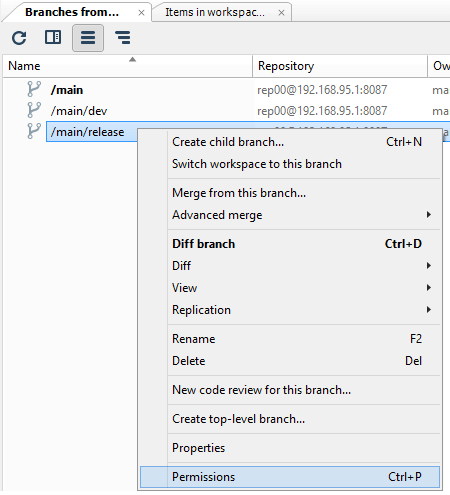450x495 pixels.
Task: Close the Branches from... tab
Action: [141, 13]
